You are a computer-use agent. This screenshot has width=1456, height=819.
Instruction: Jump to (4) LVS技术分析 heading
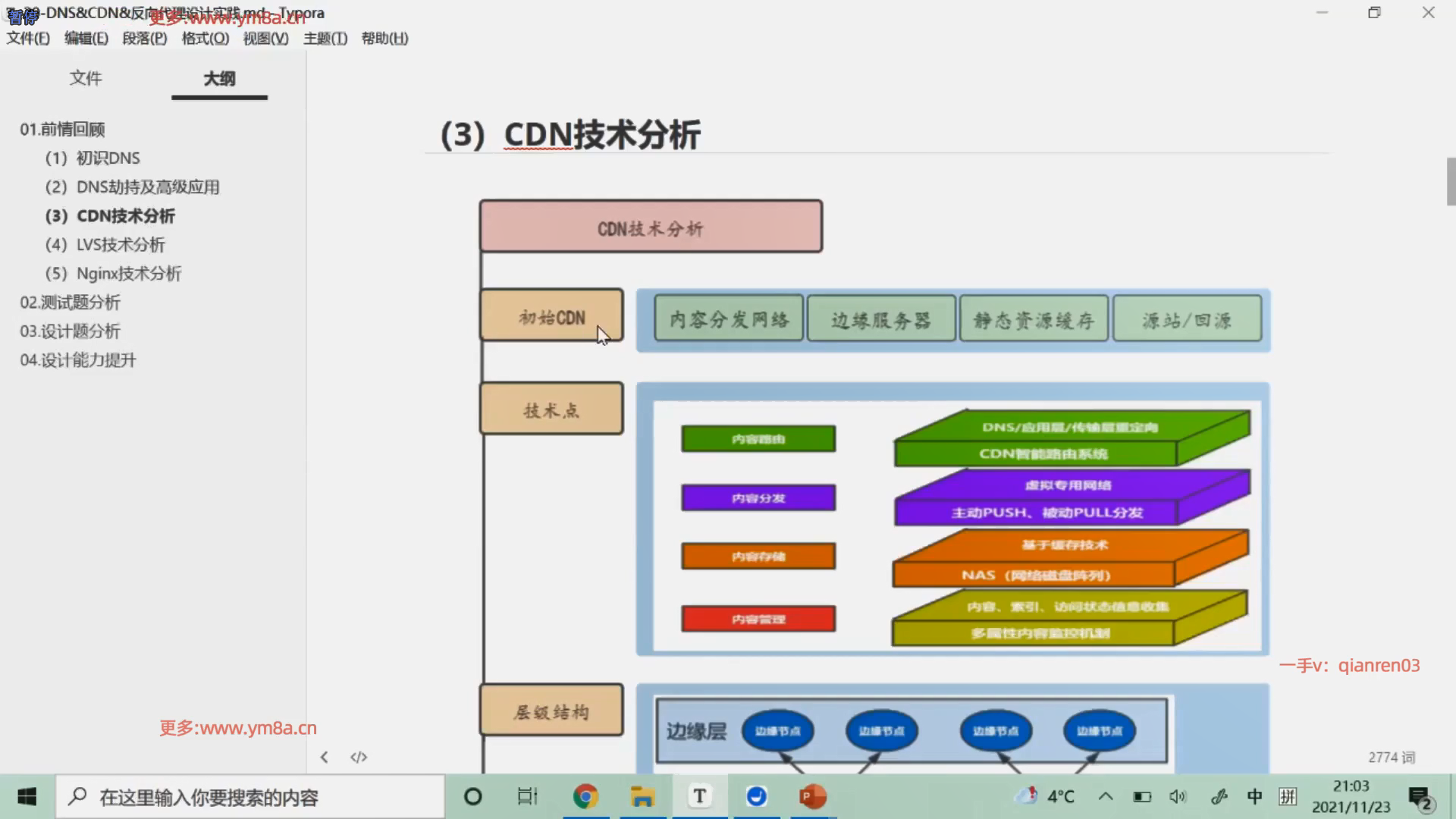[x=105, y=244]
